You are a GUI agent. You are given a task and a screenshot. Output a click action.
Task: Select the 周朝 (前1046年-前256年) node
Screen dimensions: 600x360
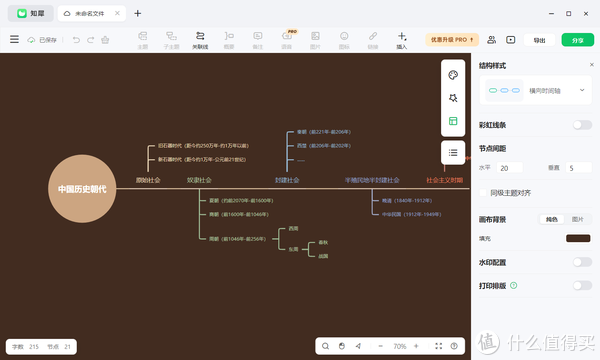click(x=237, y=239)
